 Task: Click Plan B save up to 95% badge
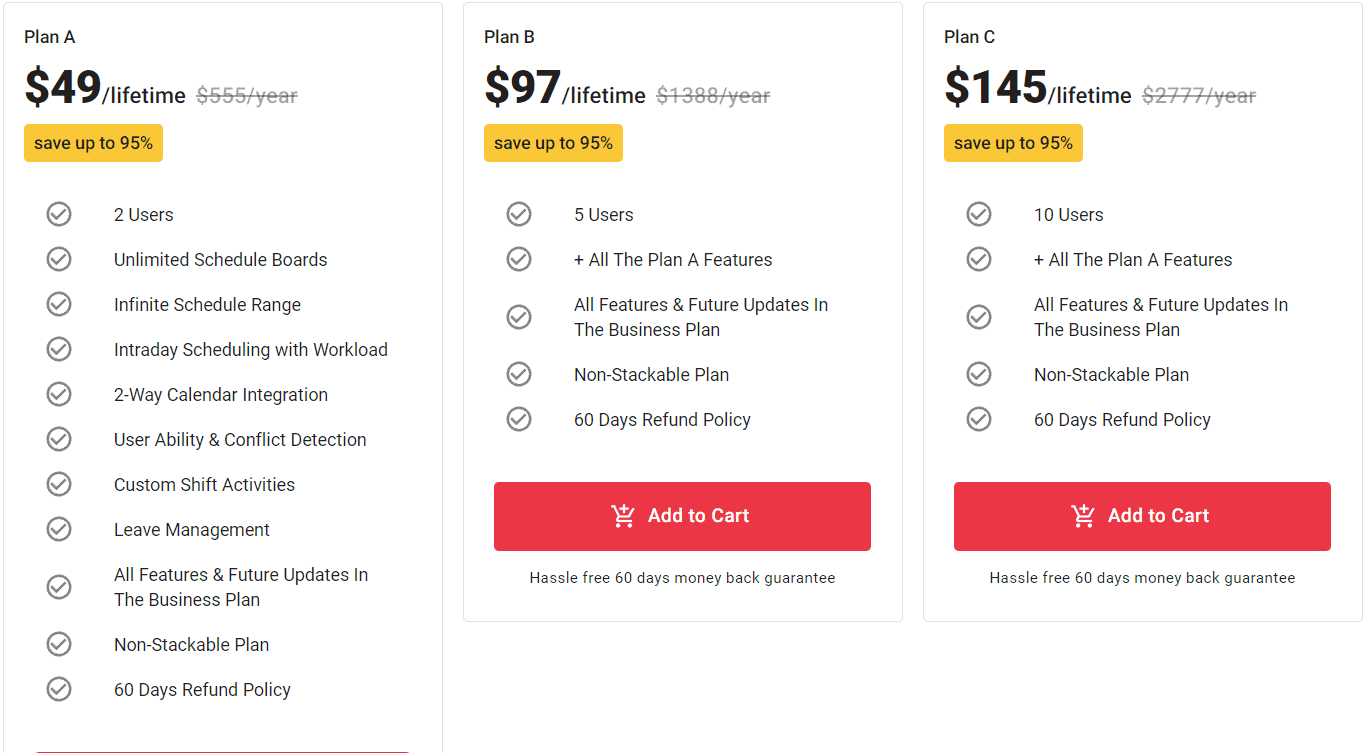(553, 143)
